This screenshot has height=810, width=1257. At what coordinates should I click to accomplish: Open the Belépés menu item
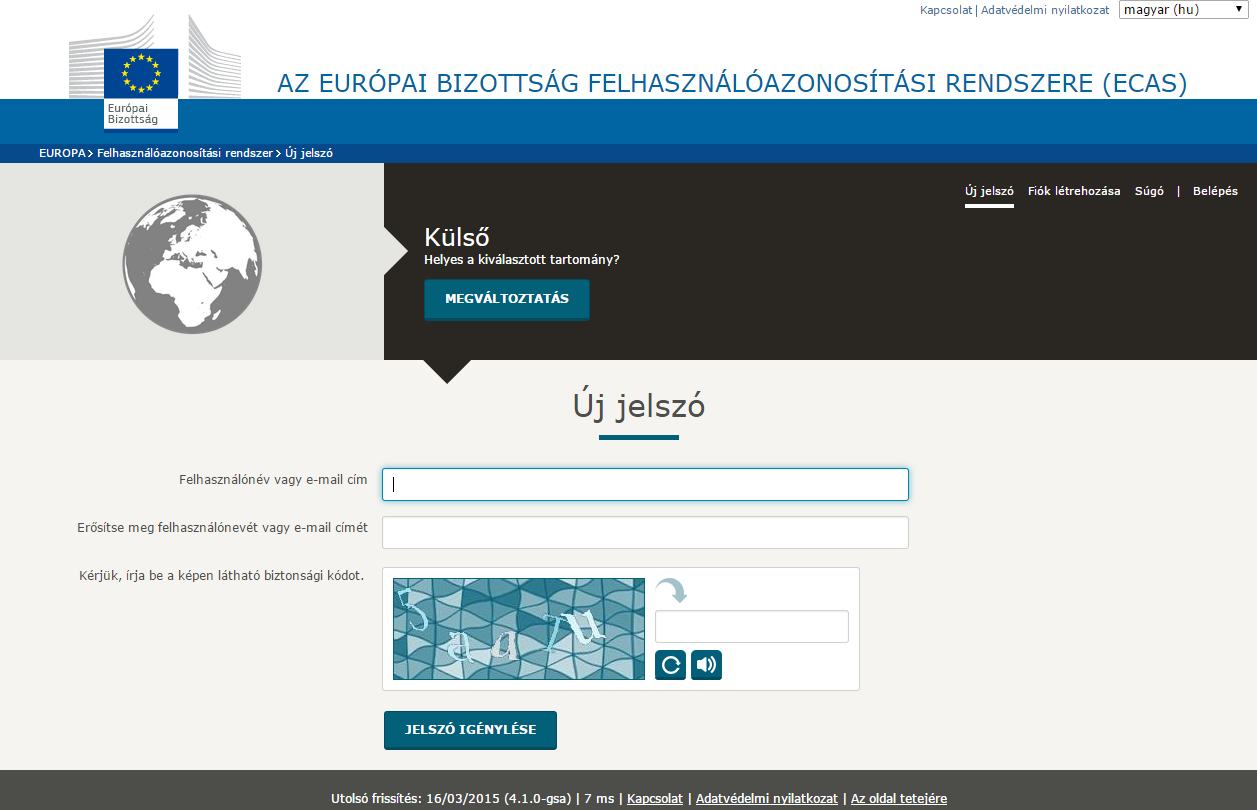pos(1215,191)
